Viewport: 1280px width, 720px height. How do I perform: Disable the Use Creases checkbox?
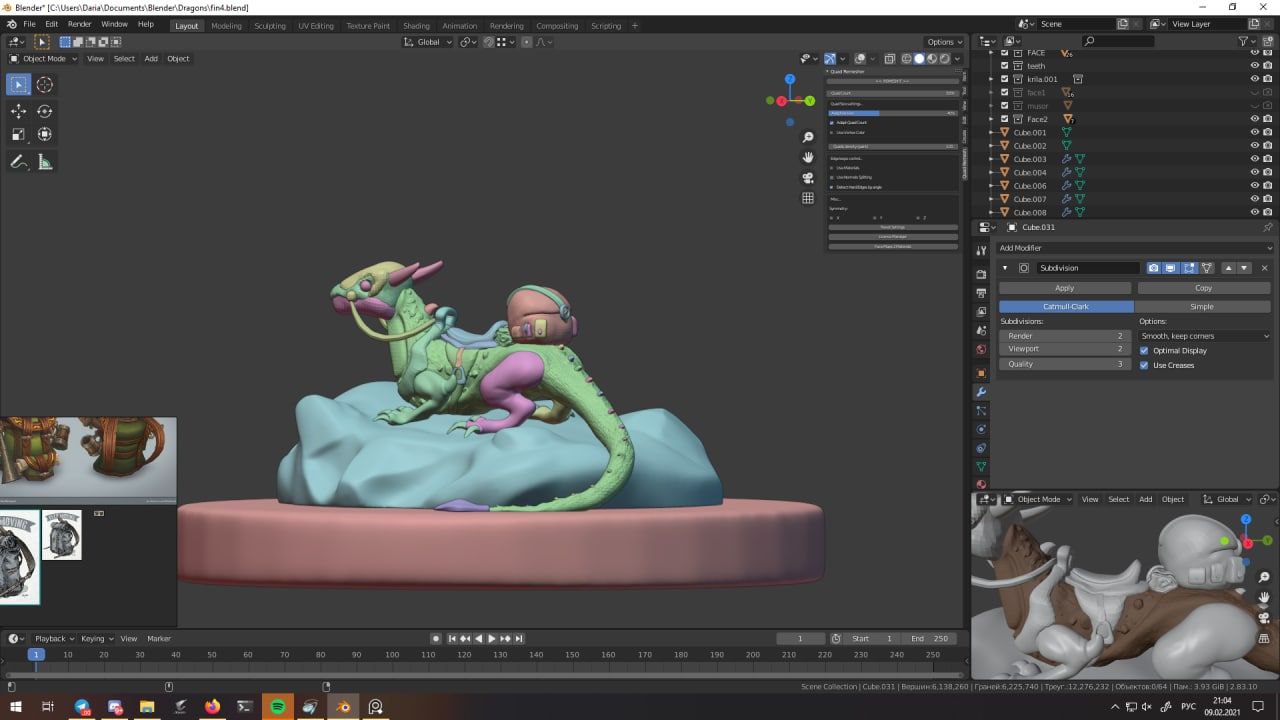pos(1144,365)
